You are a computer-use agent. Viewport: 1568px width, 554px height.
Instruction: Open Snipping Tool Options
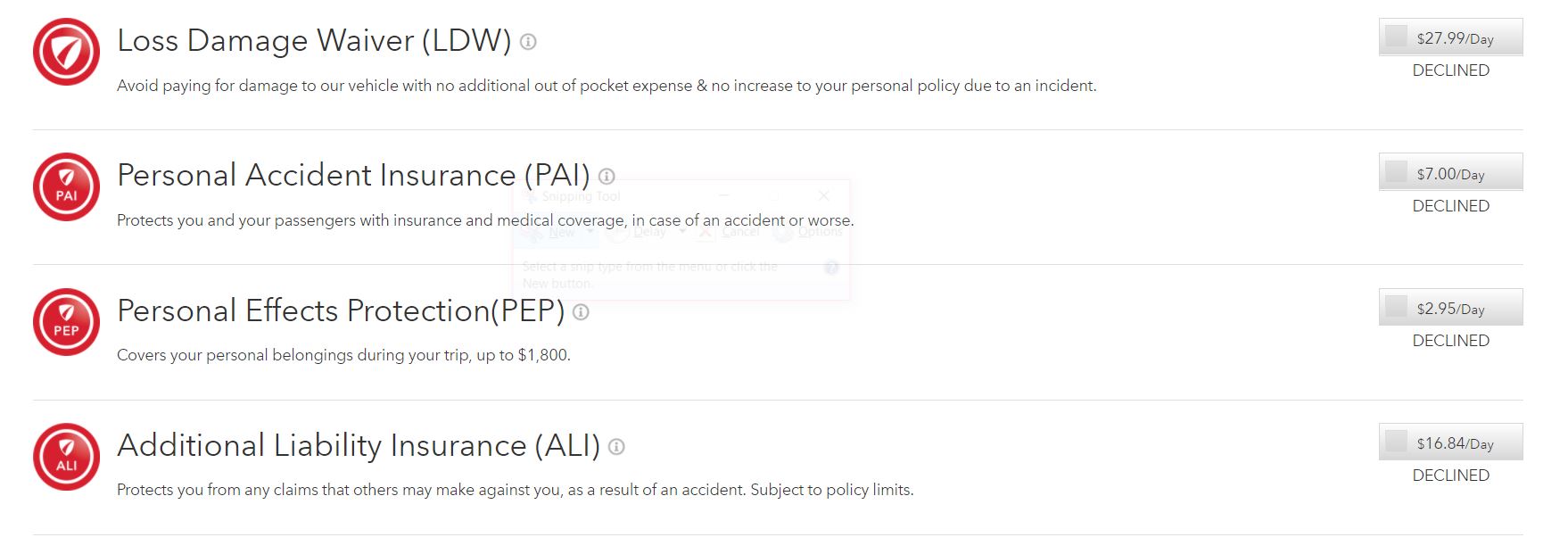(812, 230)
